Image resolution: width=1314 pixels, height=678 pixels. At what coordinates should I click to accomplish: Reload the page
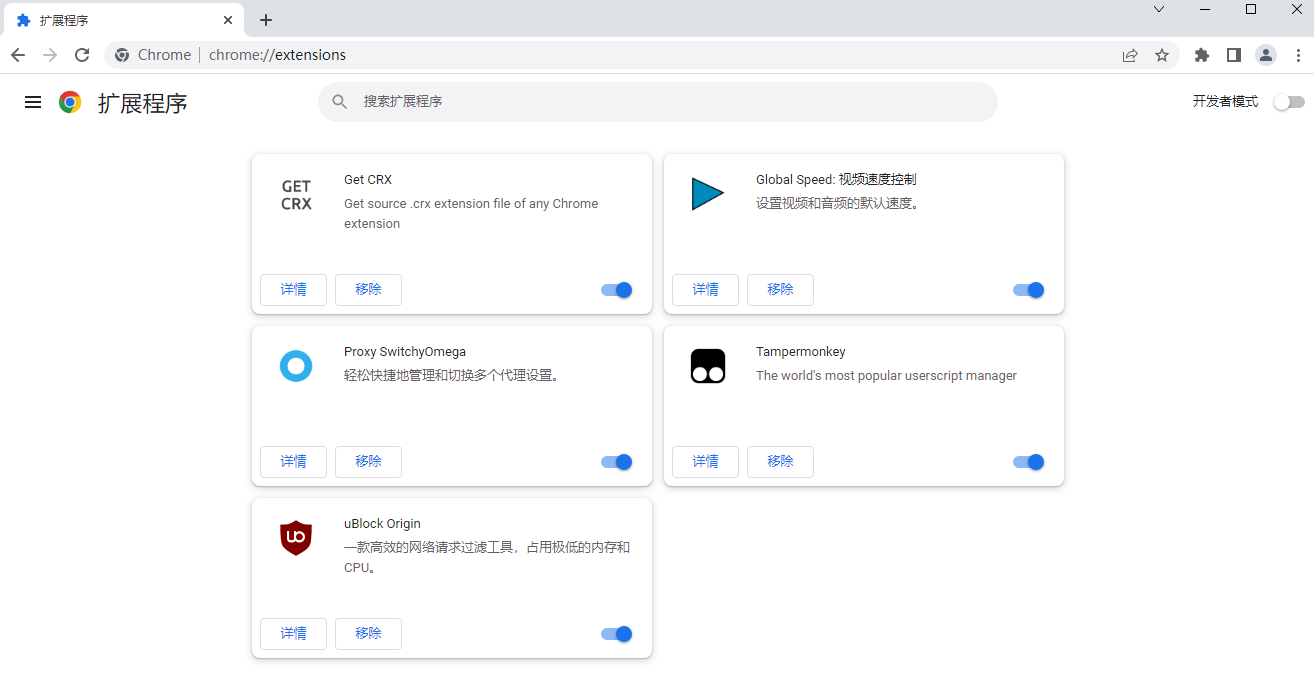[82, 55]
